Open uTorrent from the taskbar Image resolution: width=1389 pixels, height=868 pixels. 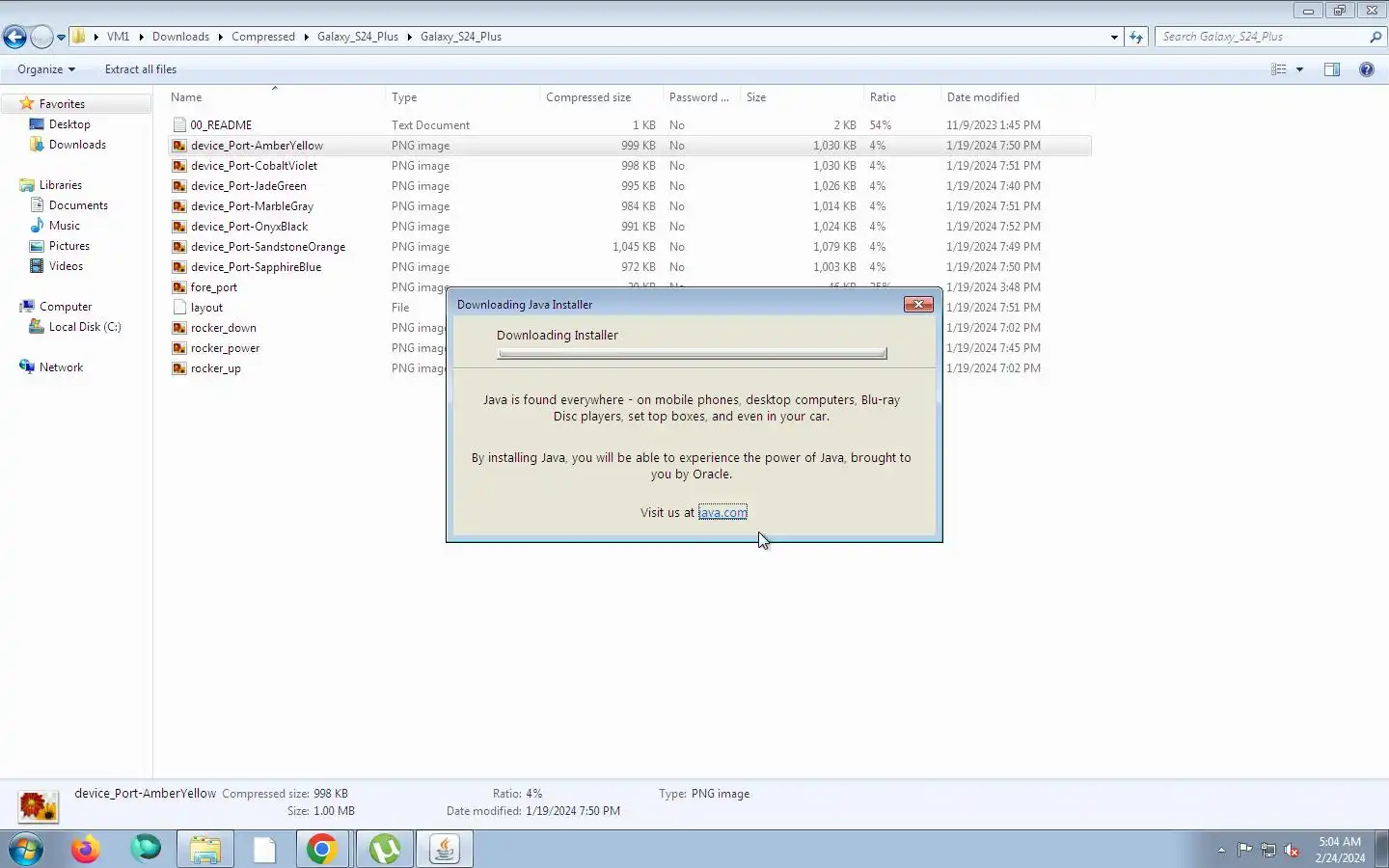pos(385,850)
